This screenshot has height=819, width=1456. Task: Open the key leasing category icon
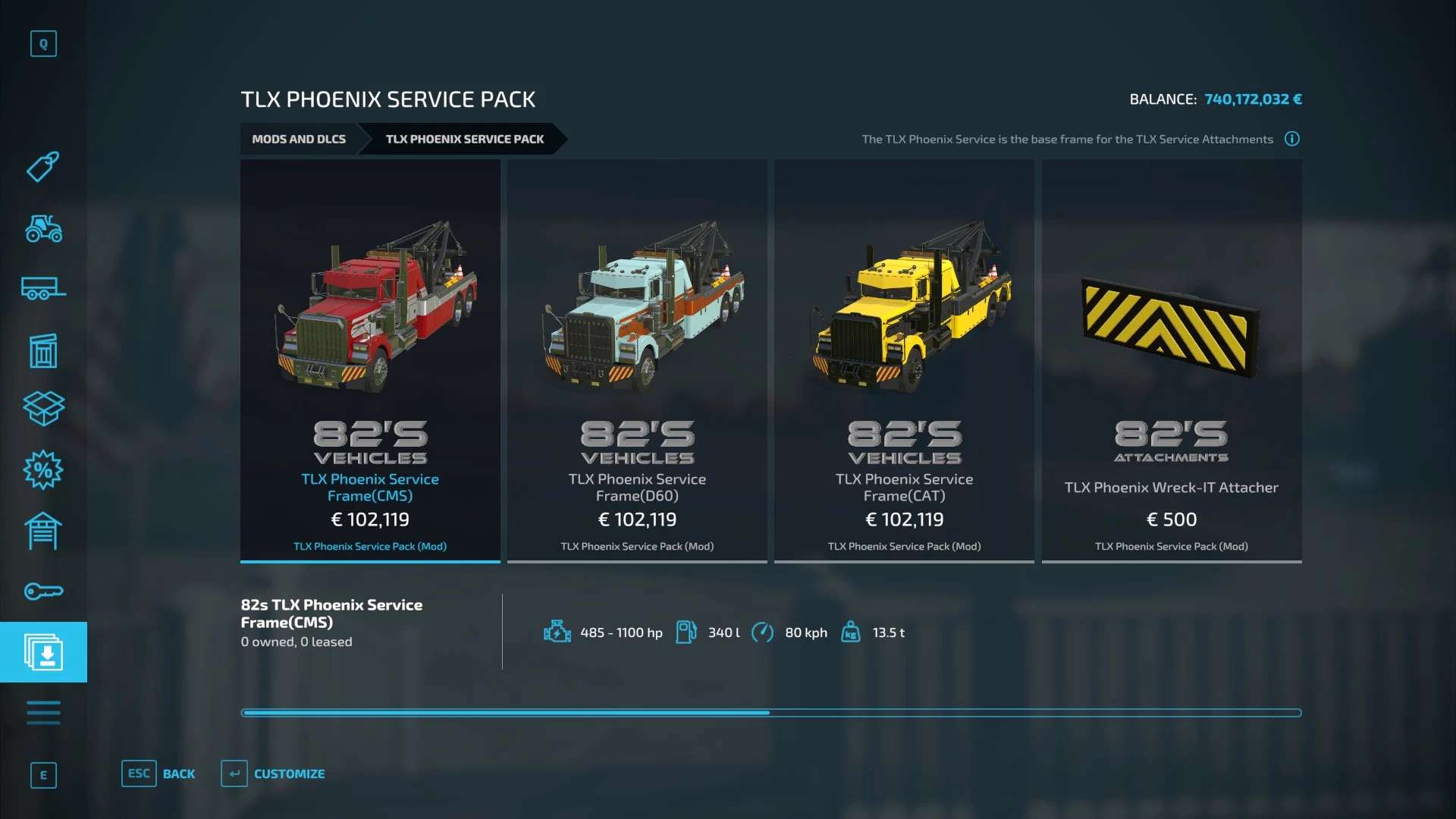tap(43, 591)
